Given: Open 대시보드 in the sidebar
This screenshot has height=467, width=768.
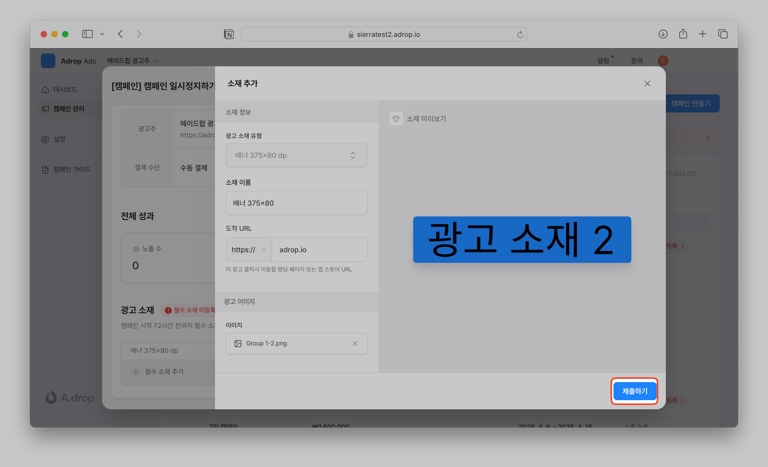Looking at the screenshot, I should tap(65, 90).
